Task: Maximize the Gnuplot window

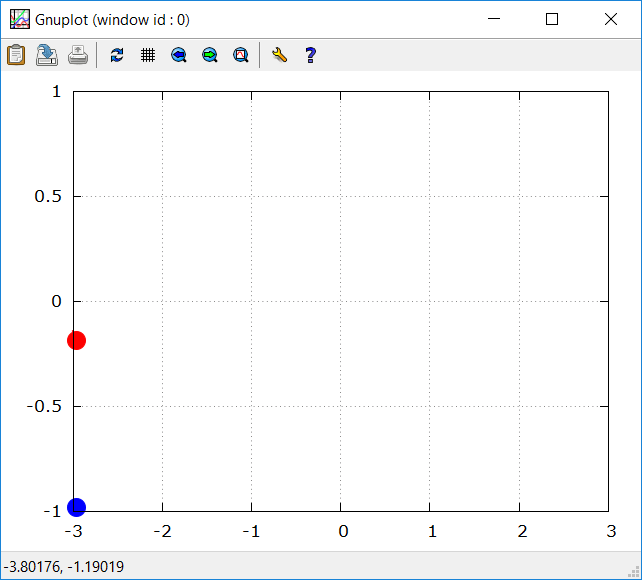Action: pos(552,19)
